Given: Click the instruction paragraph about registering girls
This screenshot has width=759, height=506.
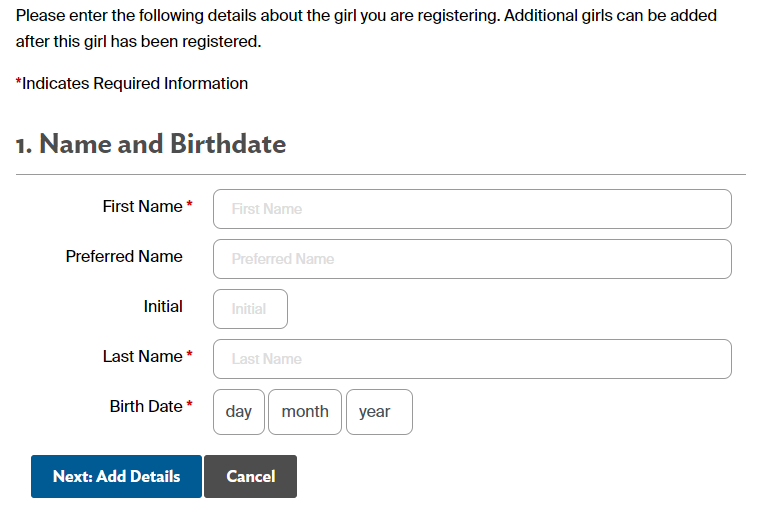Looking at the screenshot, I should click(366, 29).
